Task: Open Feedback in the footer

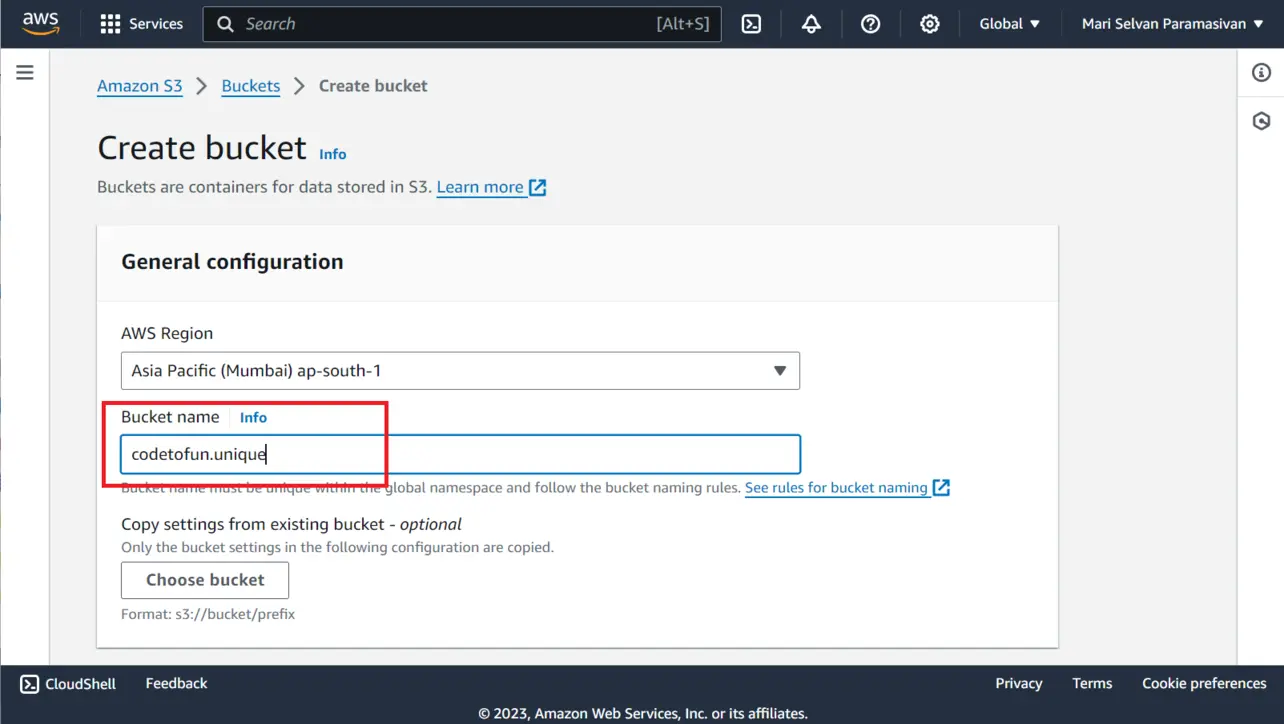Action: pos(176,684)
